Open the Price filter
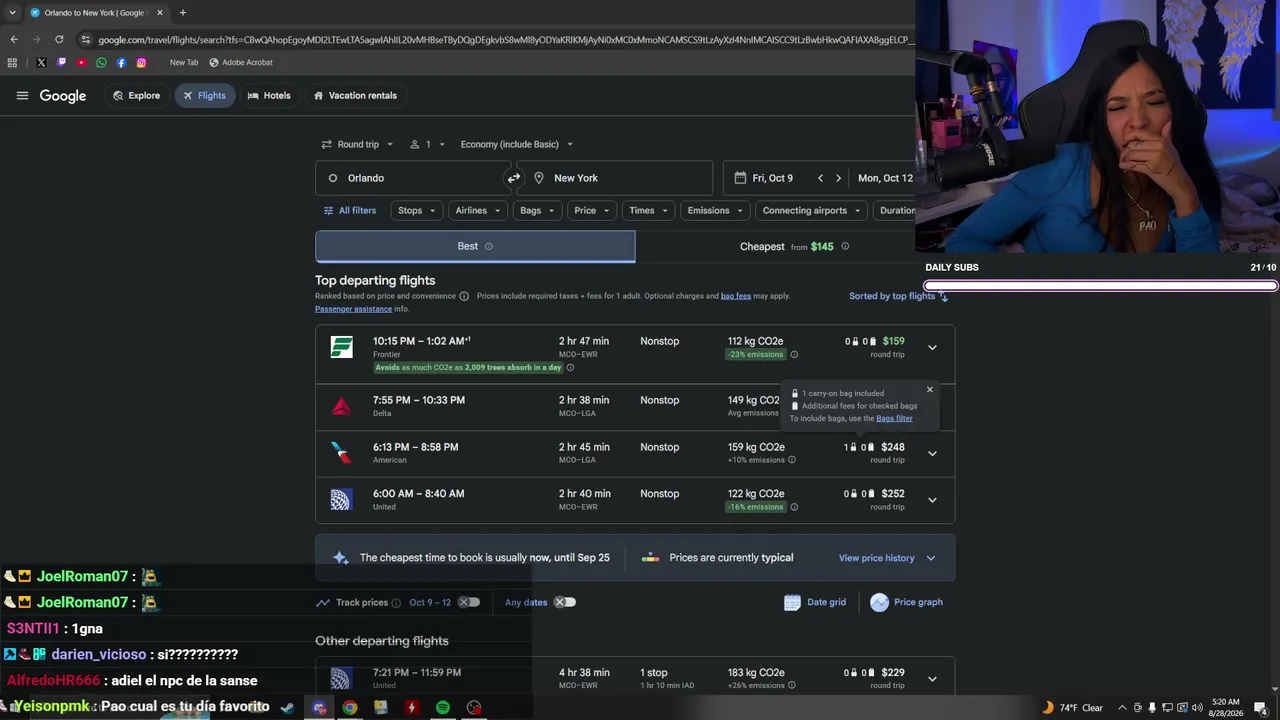Image resolution: width=1280 pixels, height=720 pixels. (592, 210)
